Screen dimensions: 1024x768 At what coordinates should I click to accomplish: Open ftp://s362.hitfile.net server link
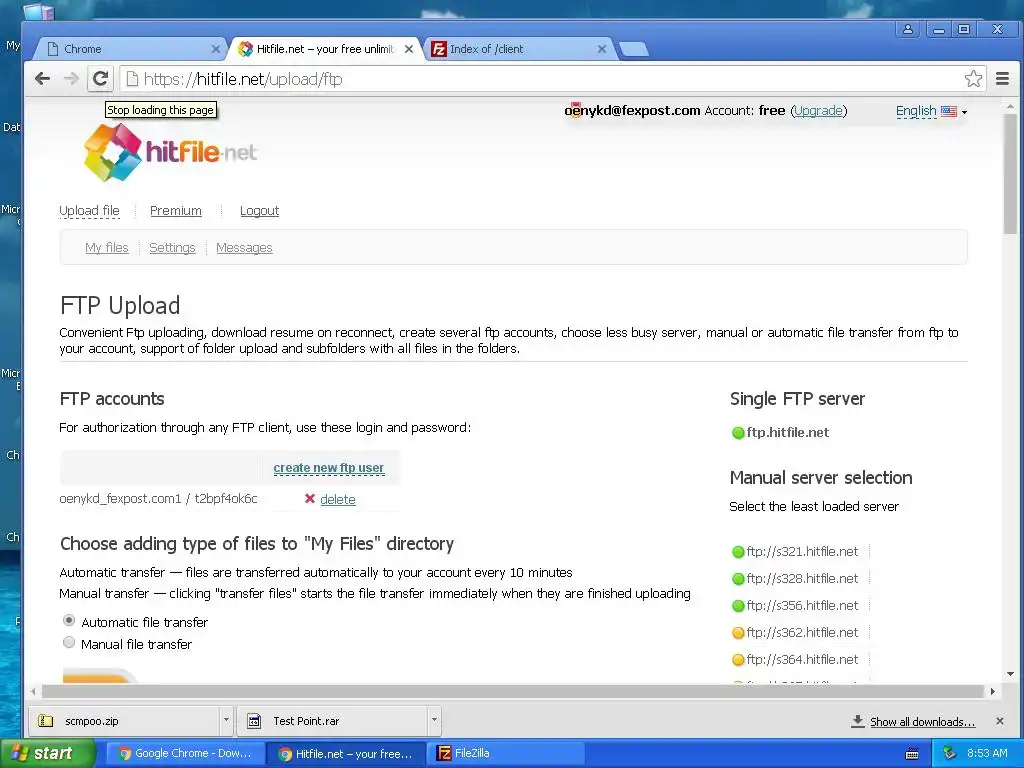pos(802,632)
